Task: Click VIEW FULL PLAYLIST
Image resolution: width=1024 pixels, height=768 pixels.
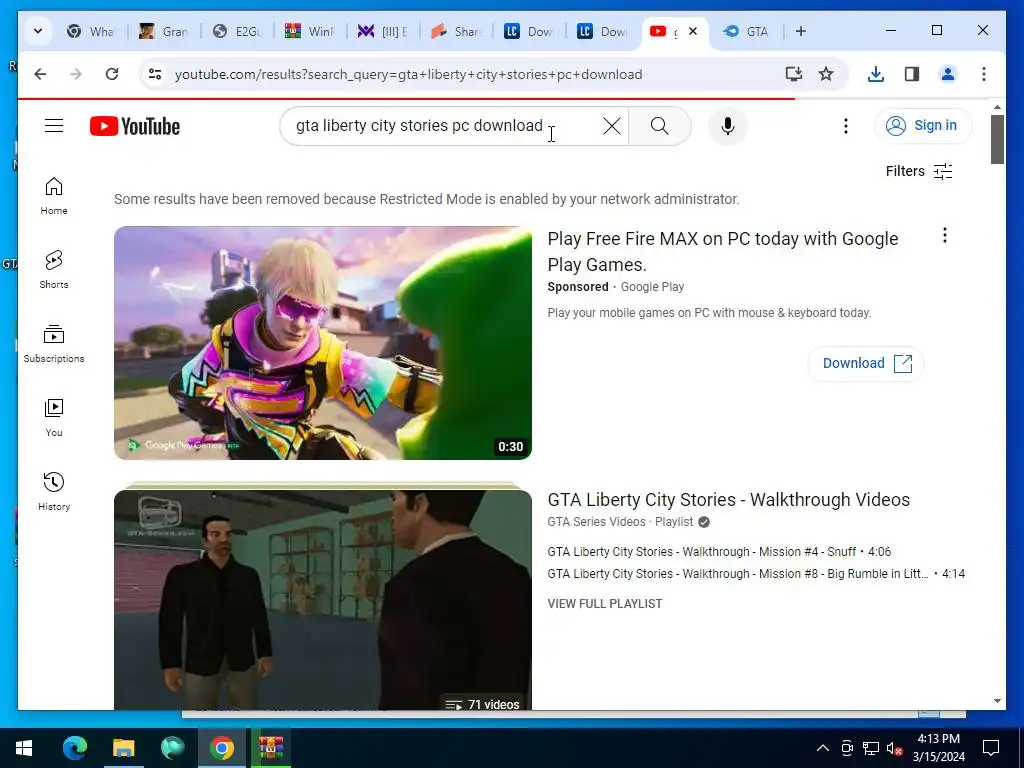Action: (605, 604)
